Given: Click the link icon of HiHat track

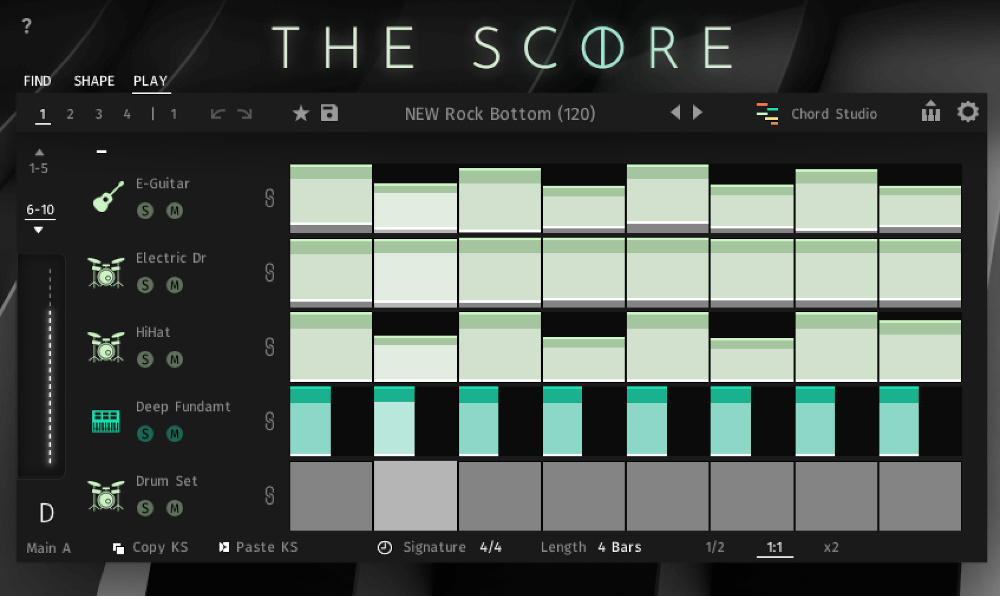Looking at the screenshot, I should (x=270, y=346).
